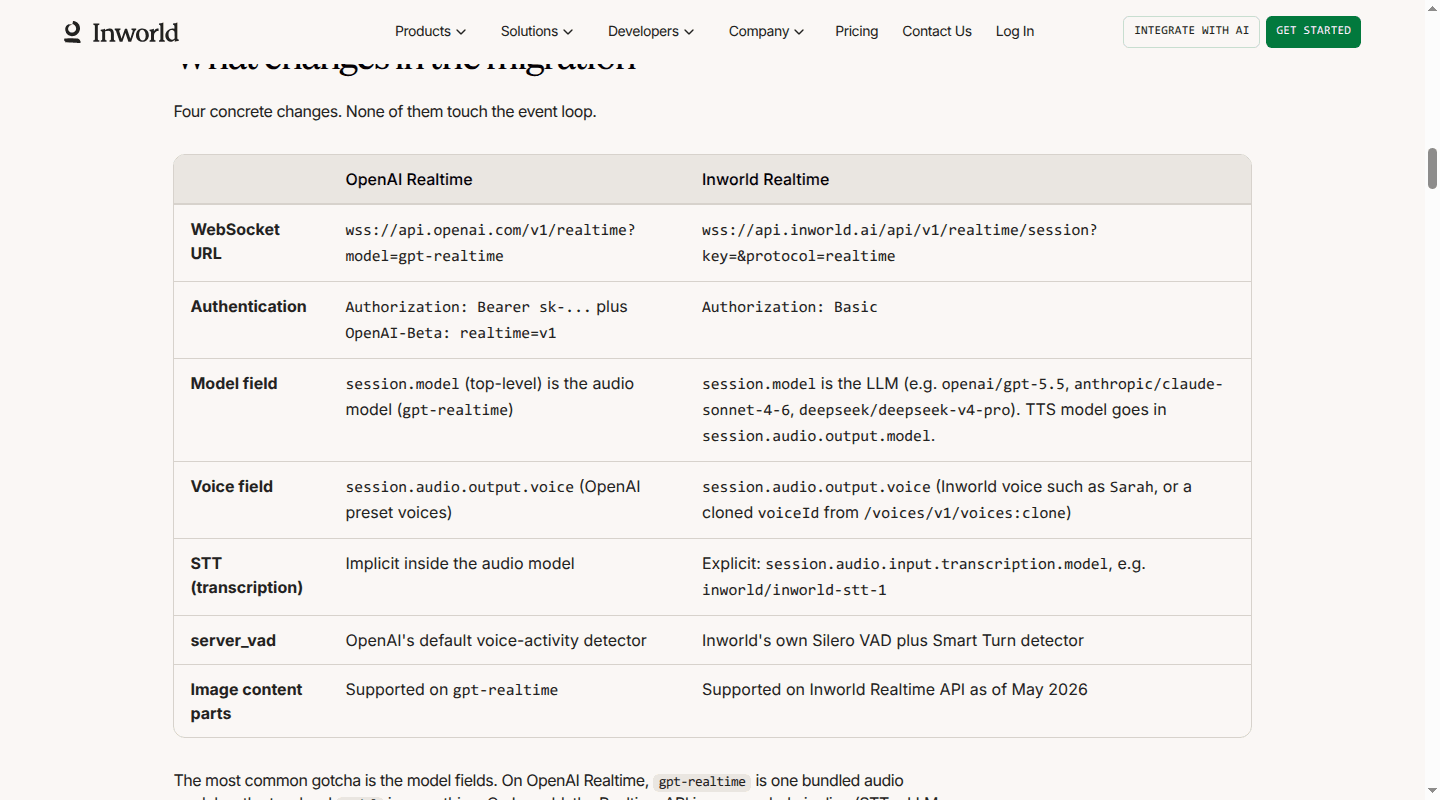
Task: Click the Inworld logo icon
Action: [72, 32]
